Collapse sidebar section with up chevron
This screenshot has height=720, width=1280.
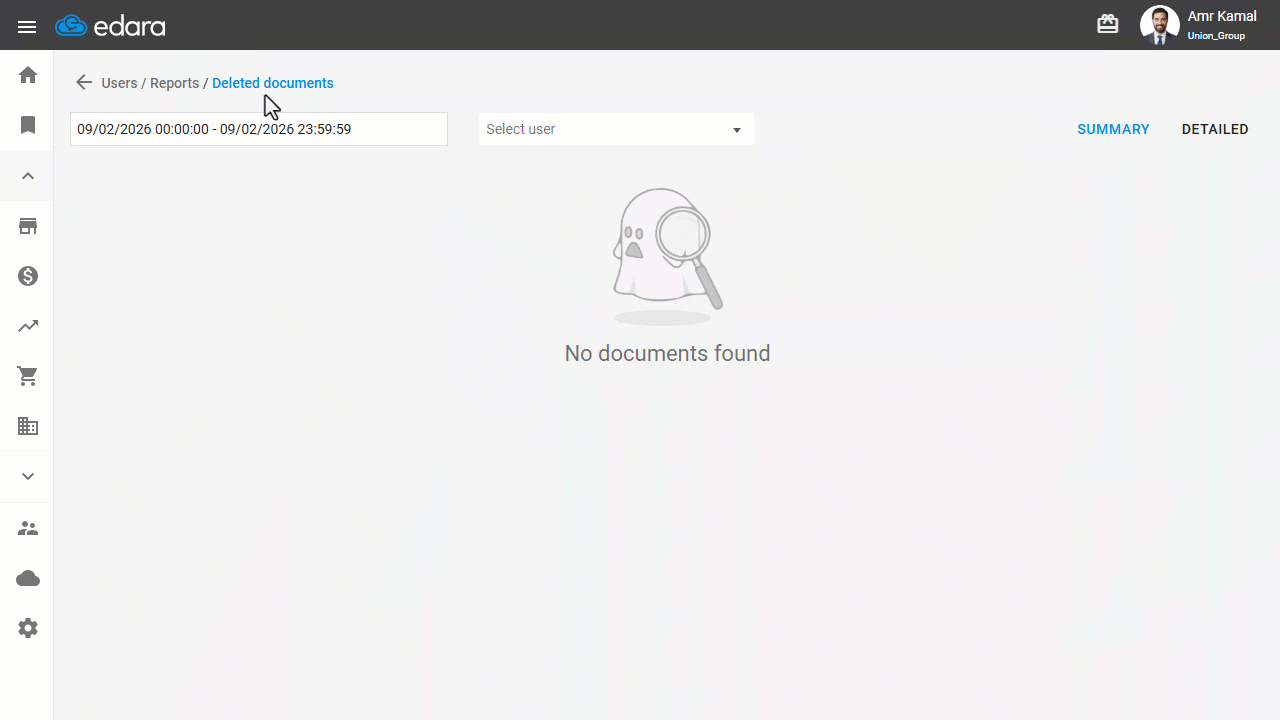click(28, 176)
